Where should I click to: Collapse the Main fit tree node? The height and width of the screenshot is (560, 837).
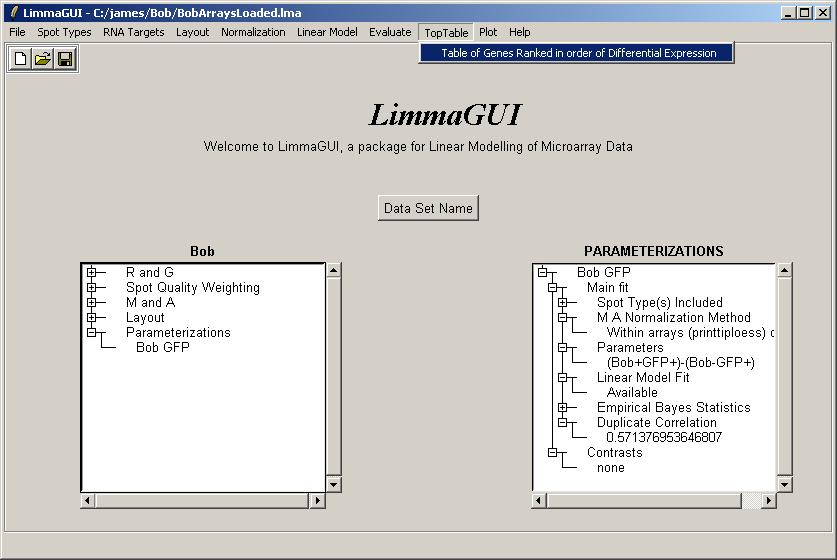tap(553, 287)
